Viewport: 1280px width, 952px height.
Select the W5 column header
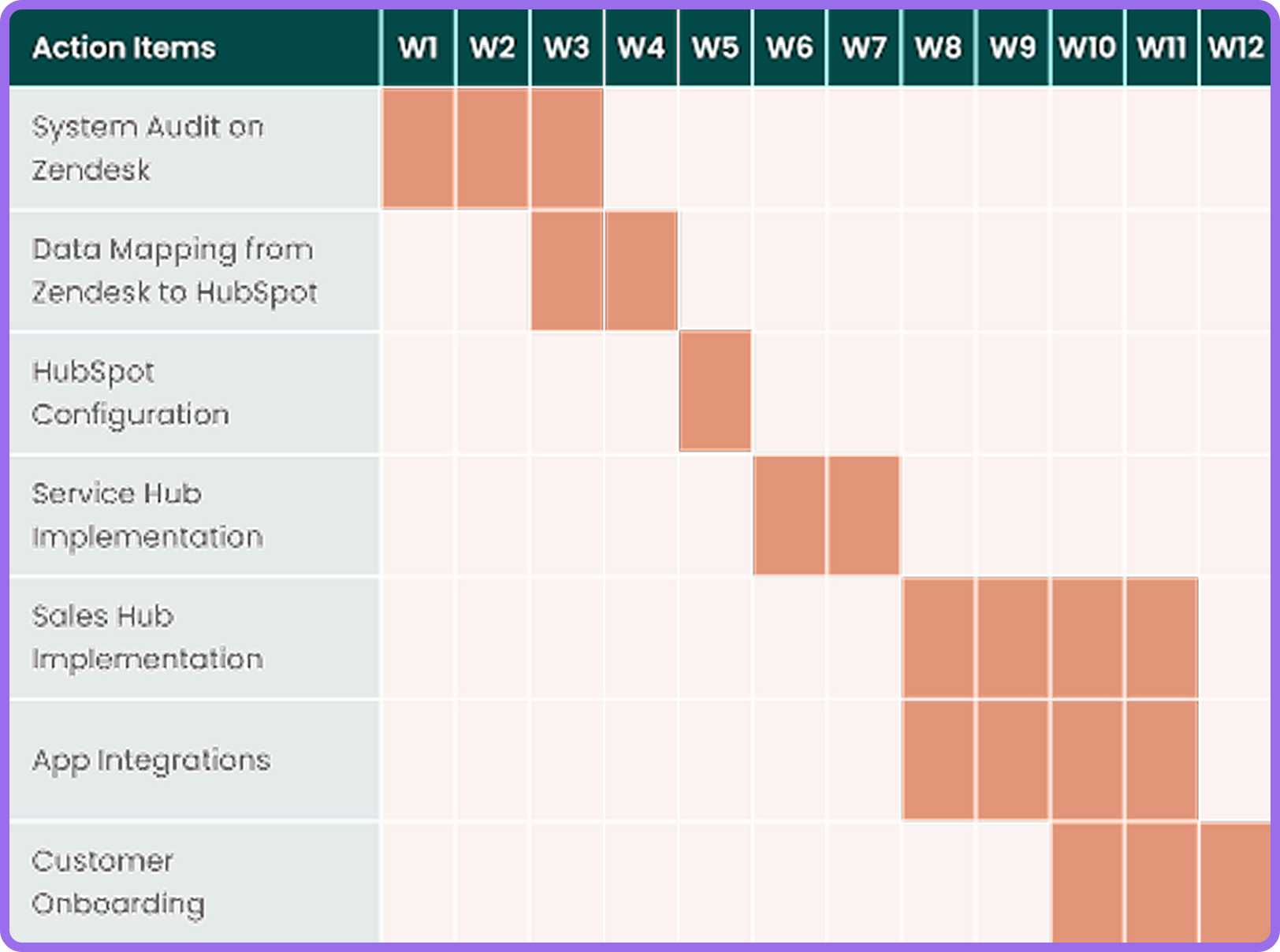[715, 47]
